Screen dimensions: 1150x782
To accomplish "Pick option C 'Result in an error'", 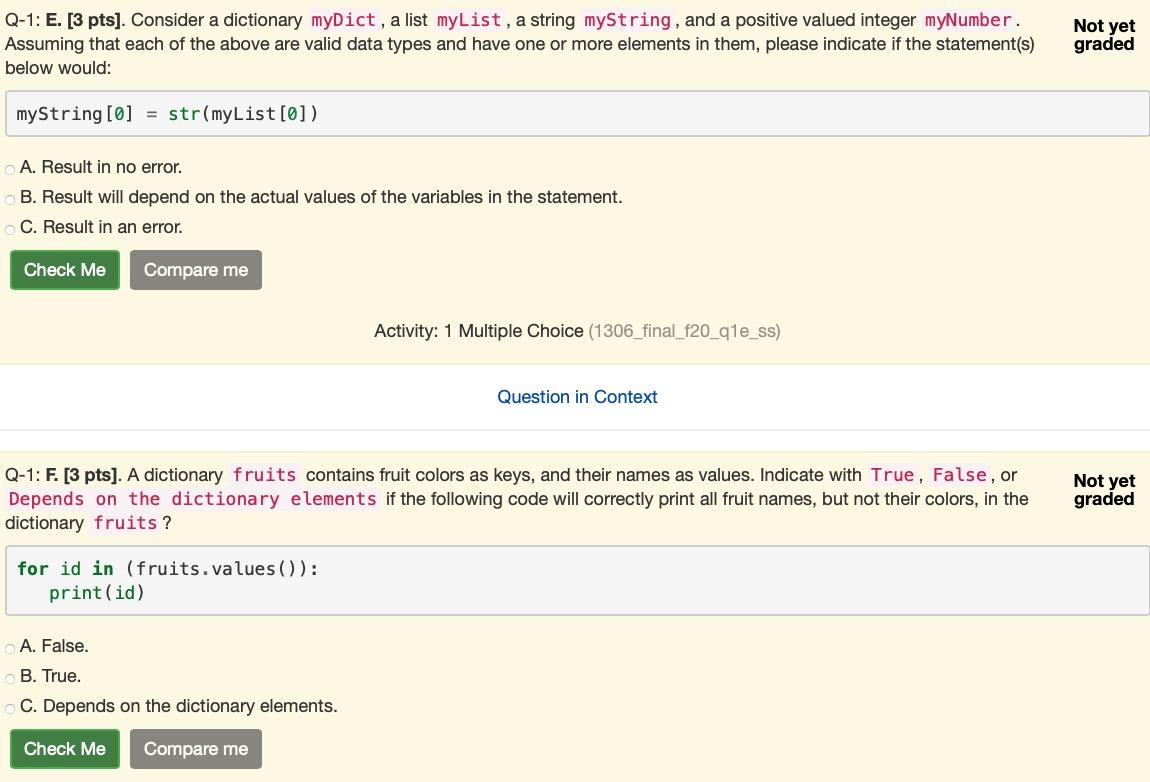I will pyautogui.click(x=10, y=229).
